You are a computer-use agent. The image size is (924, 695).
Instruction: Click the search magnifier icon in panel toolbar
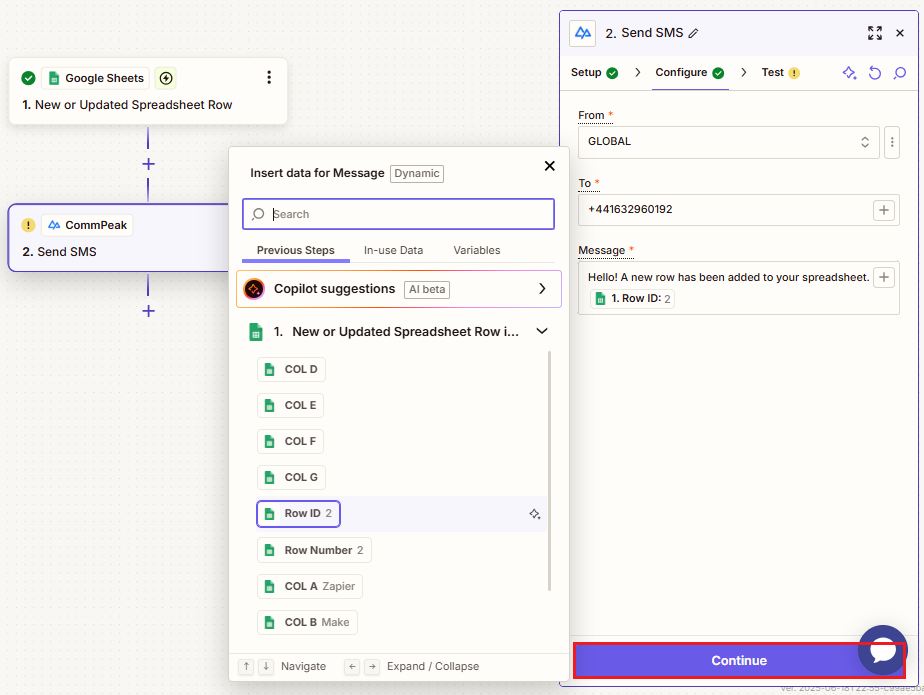900,73
